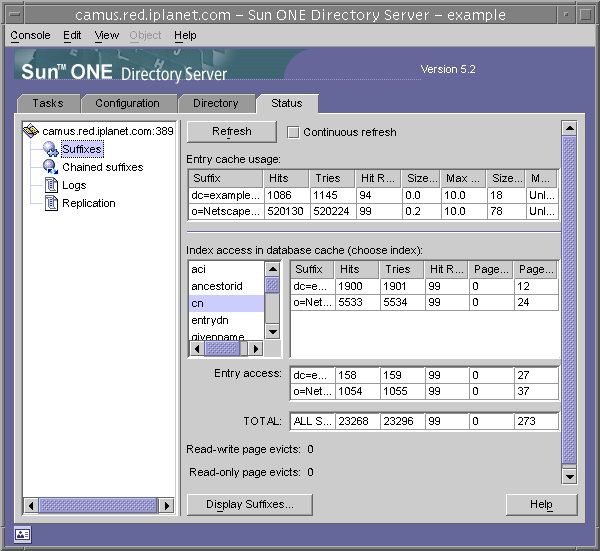Choose the entrydn index
Image resolution: width=600 pixels, height=551 pixels.
(226, 320)
